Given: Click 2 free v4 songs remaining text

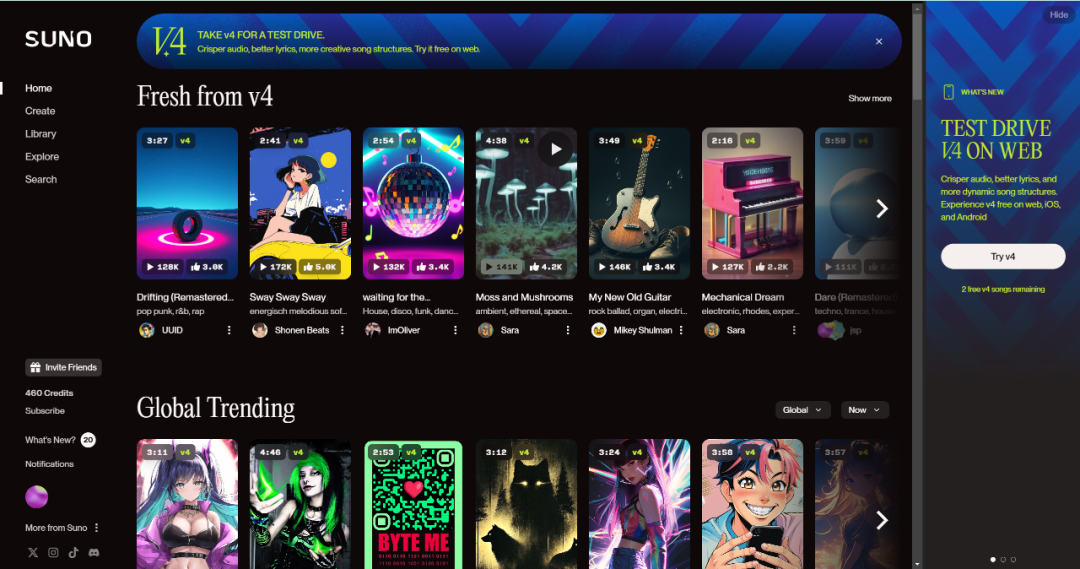Looking at the screenshot, I should [1003, 289].
